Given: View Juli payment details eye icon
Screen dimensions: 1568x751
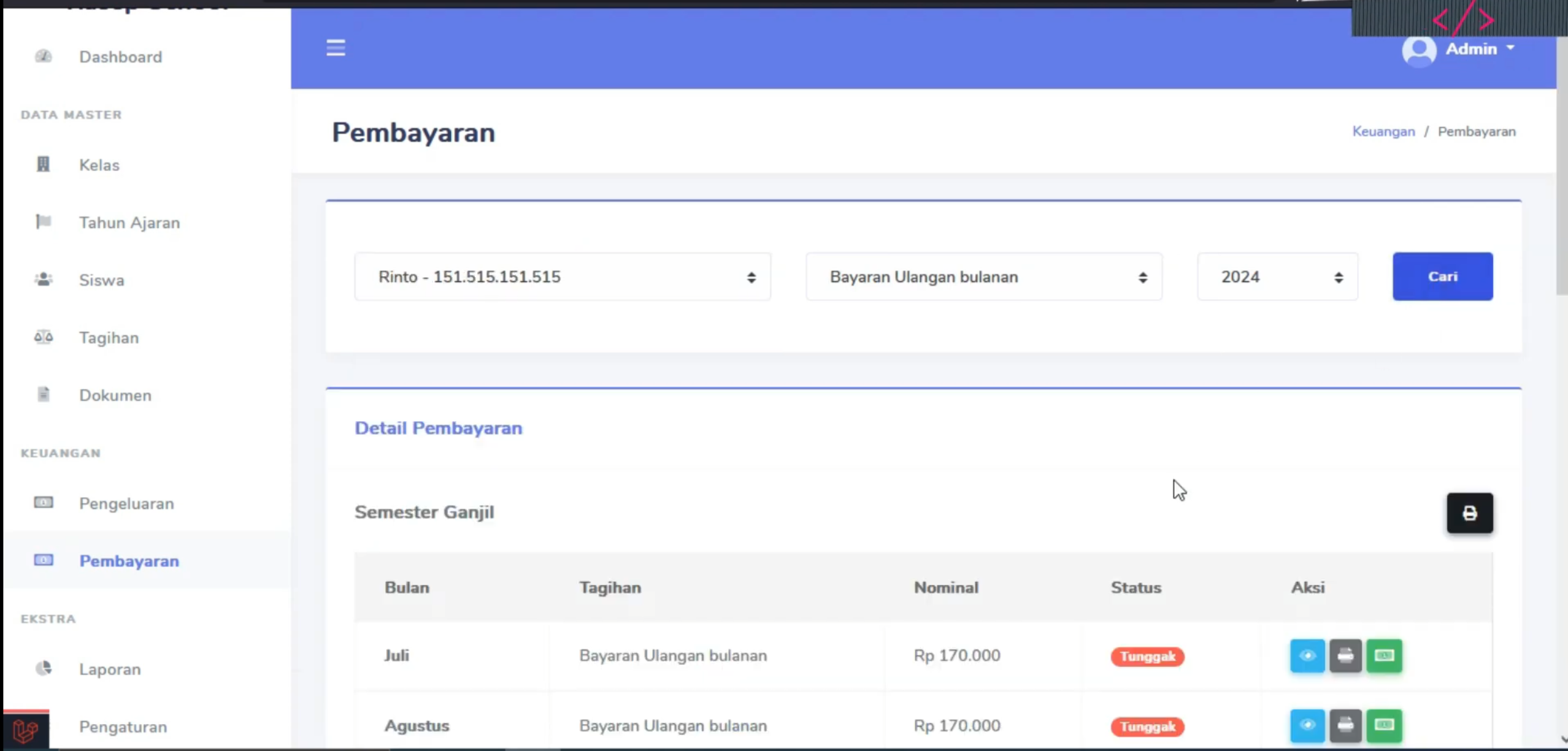Looking at the screenshot, I should pos(1307,656).
